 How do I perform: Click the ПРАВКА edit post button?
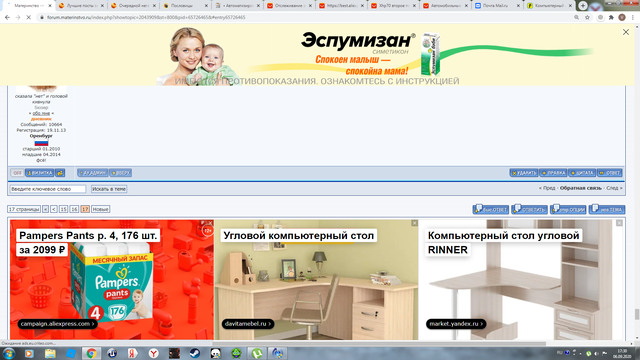click(x=553, y=173)
